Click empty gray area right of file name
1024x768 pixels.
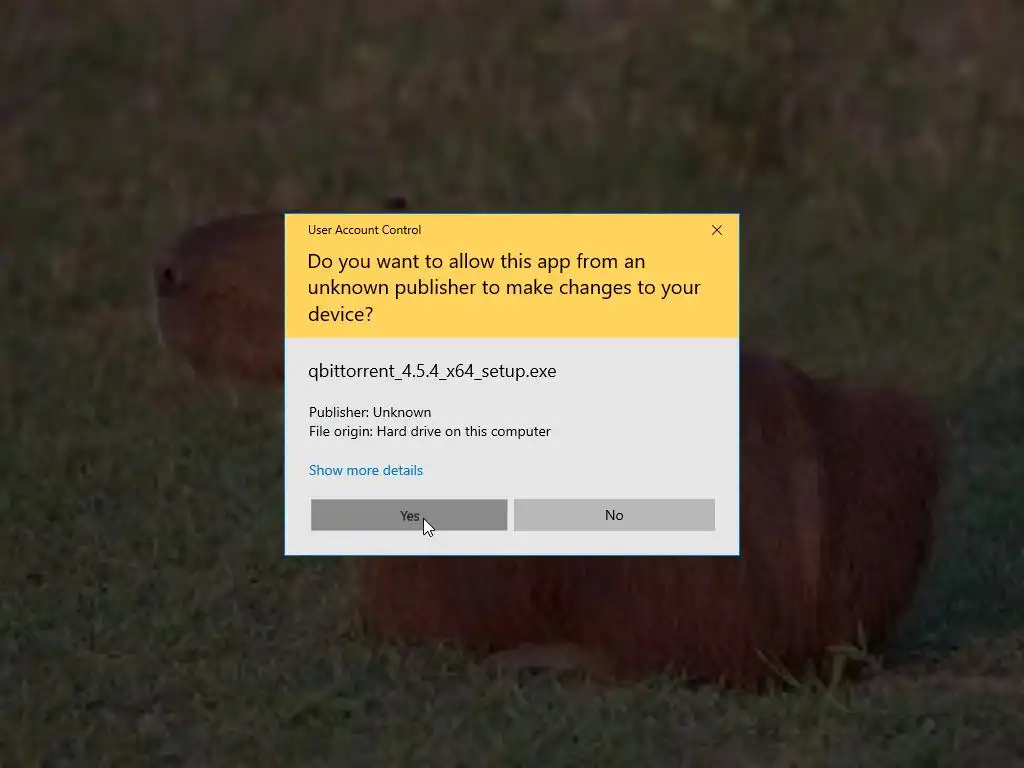pyautogui.click(x=647, y=371)
